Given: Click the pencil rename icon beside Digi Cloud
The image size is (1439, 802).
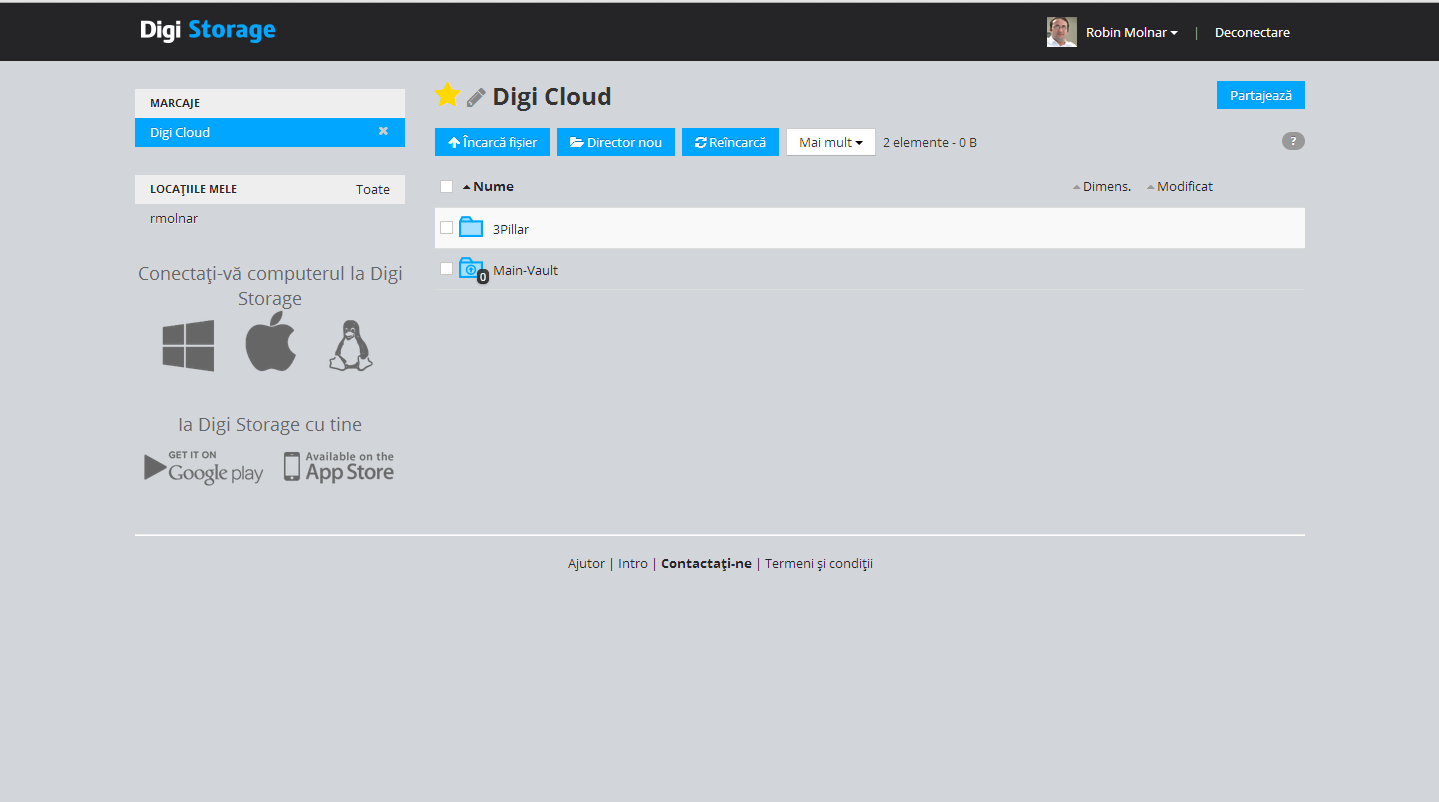Looking at the screenshot, I should [476, 97].
